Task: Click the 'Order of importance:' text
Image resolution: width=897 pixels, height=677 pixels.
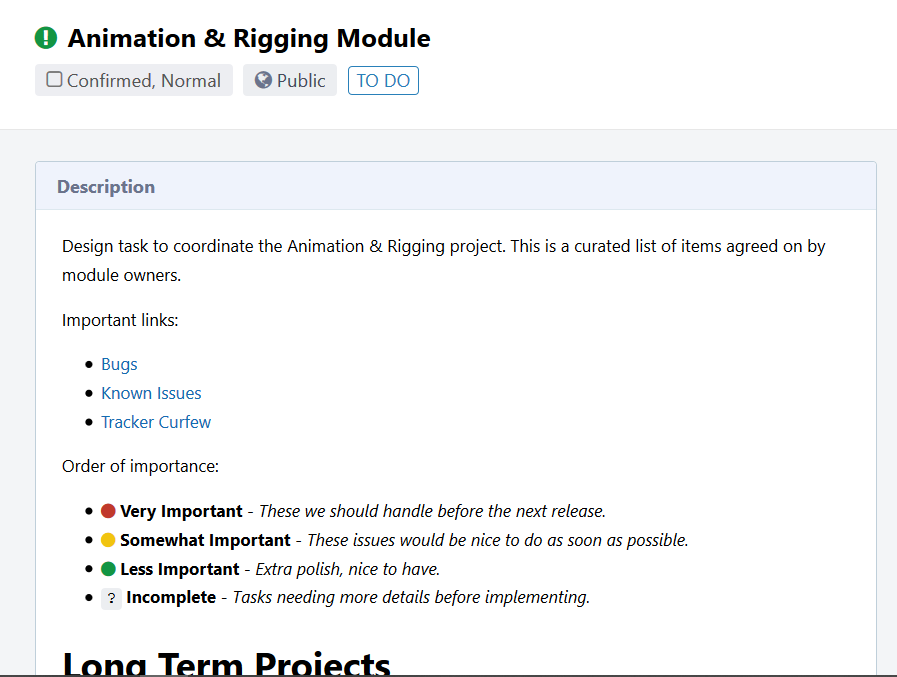Action: [140, 466]
